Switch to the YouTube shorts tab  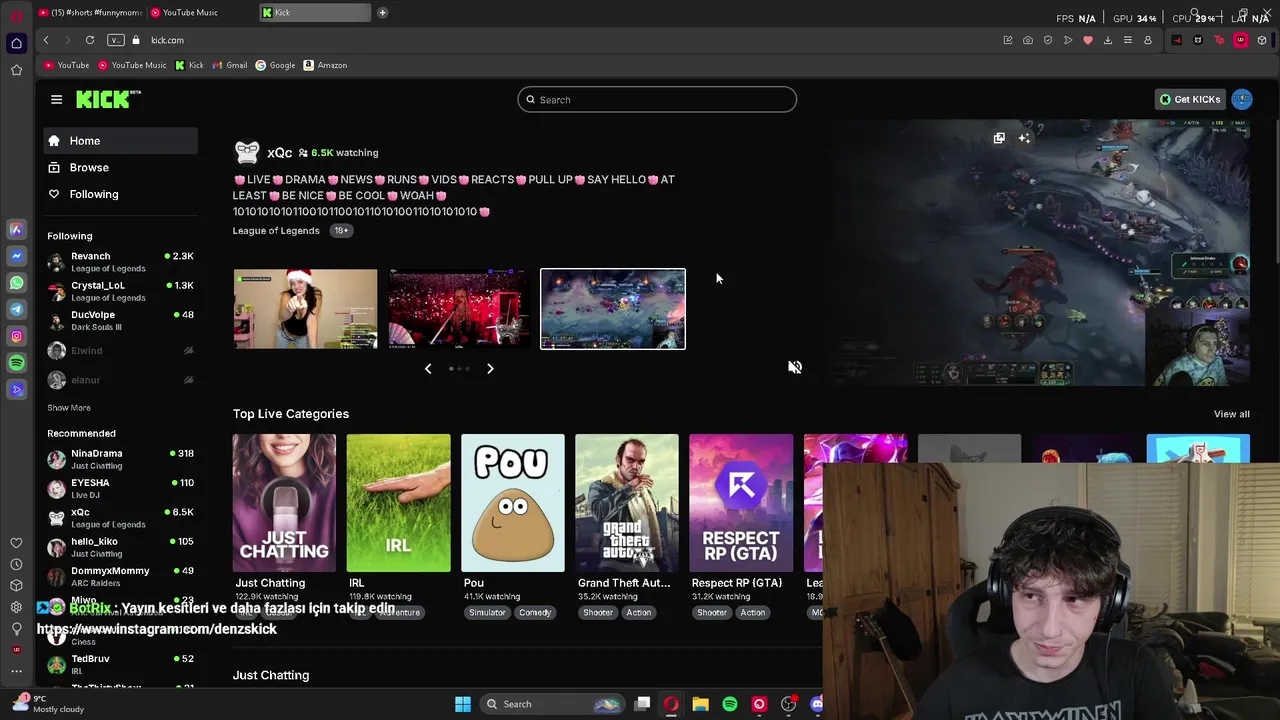[x=90, y=13]
